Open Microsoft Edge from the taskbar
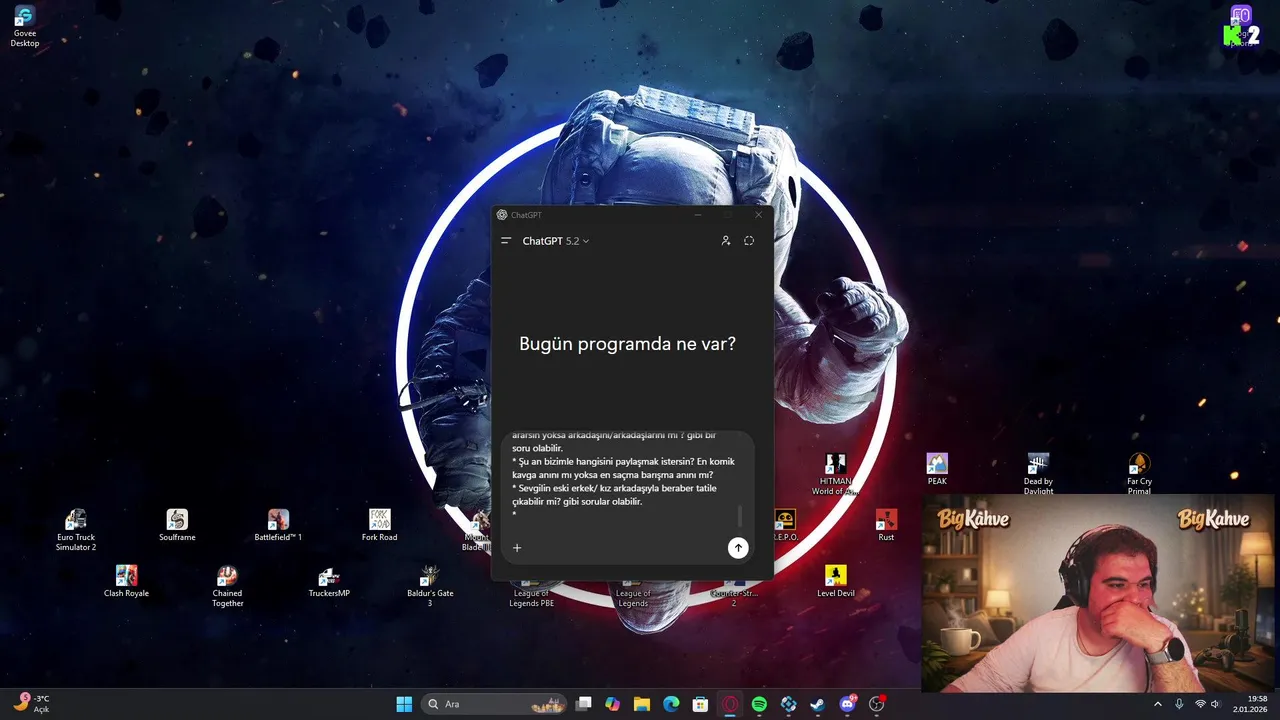The width and height of the screenshot is (1280, 720). click(671, 704)
